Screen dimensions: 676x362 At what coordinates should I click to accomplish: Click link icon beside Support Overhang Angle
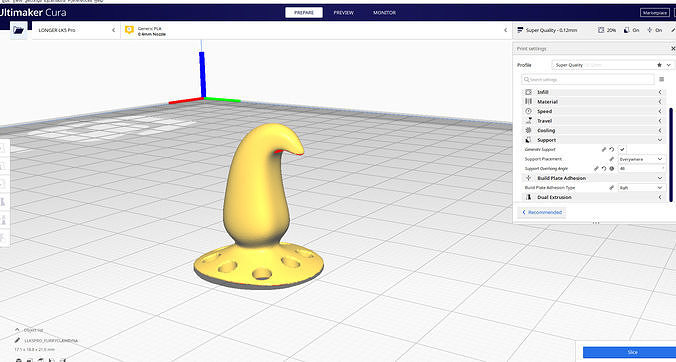click(597, 169)
